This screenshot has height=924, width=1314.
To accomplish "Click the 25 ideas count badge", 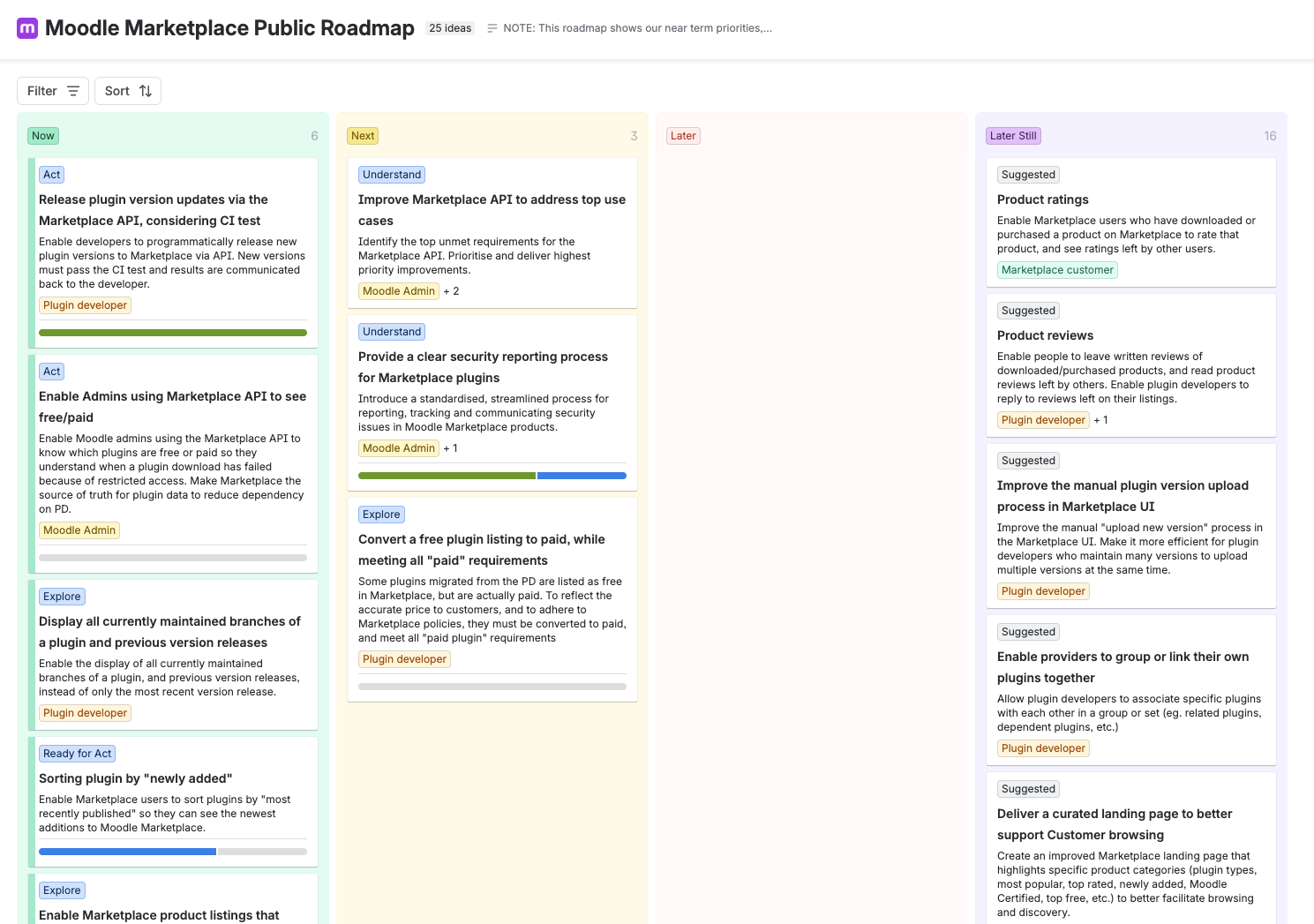I will click(x=450, y=28).
